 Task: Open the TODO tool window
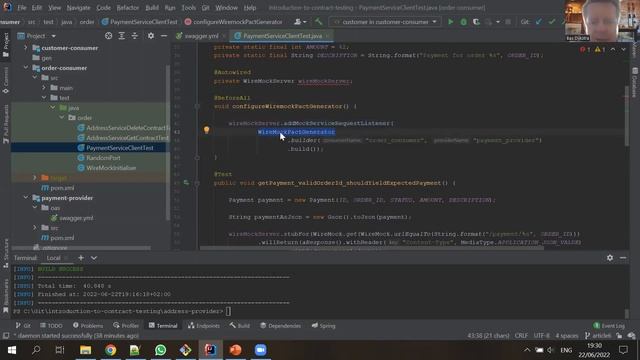pyautogui.click(x=51, y=325)
